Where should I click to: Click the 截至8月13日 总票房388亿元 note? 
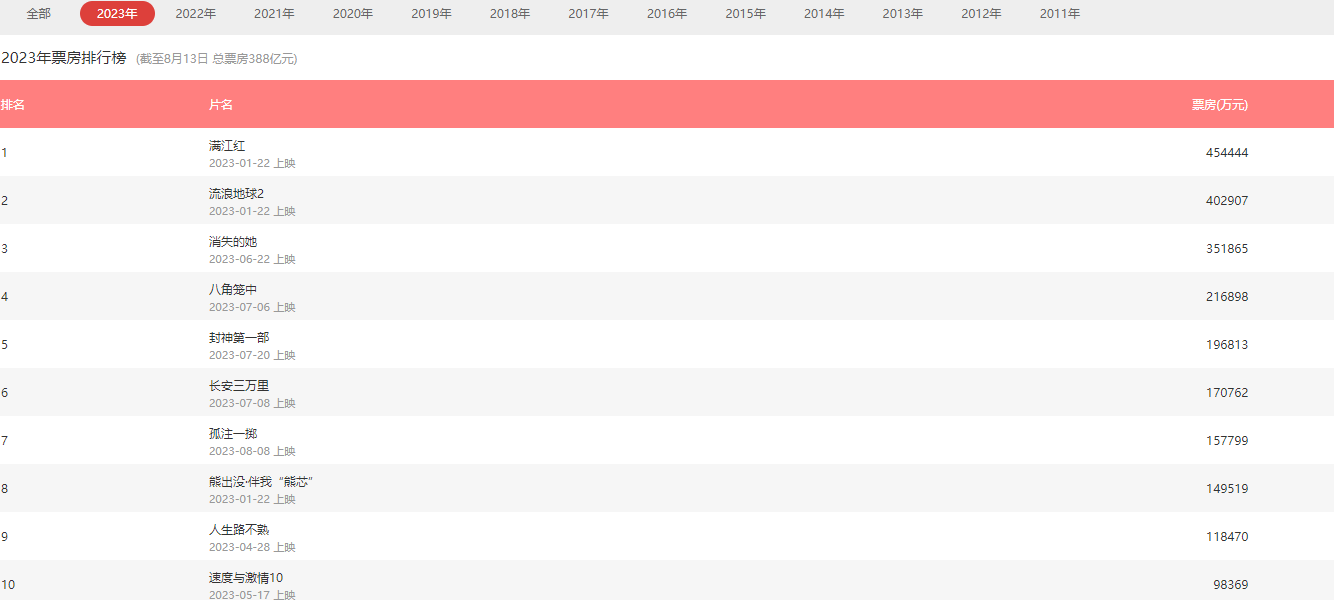(x=217, y=59)
